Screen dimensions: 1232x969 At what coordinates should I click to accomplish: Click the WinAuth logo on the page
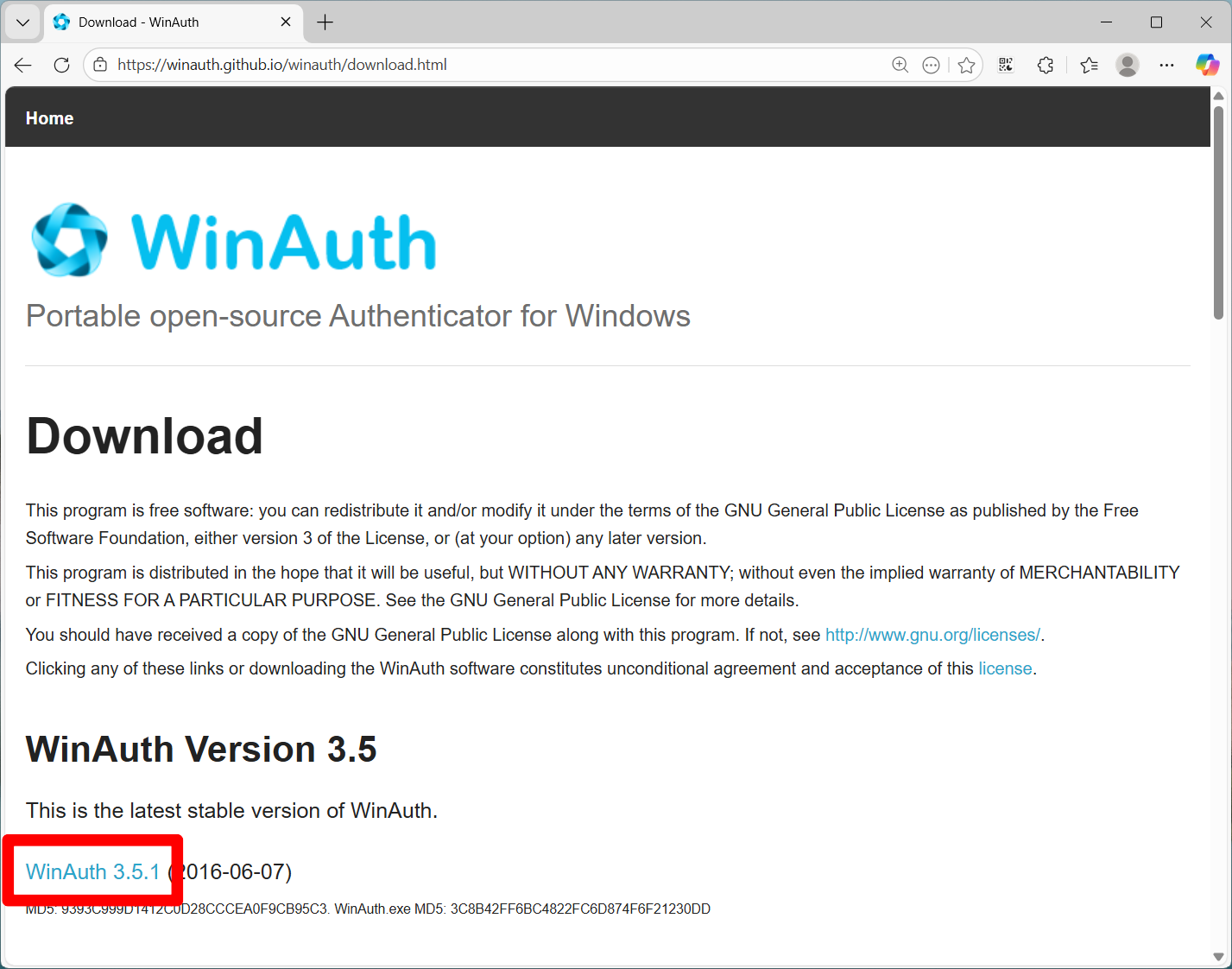pyautogui.click(x=69, y=239)
